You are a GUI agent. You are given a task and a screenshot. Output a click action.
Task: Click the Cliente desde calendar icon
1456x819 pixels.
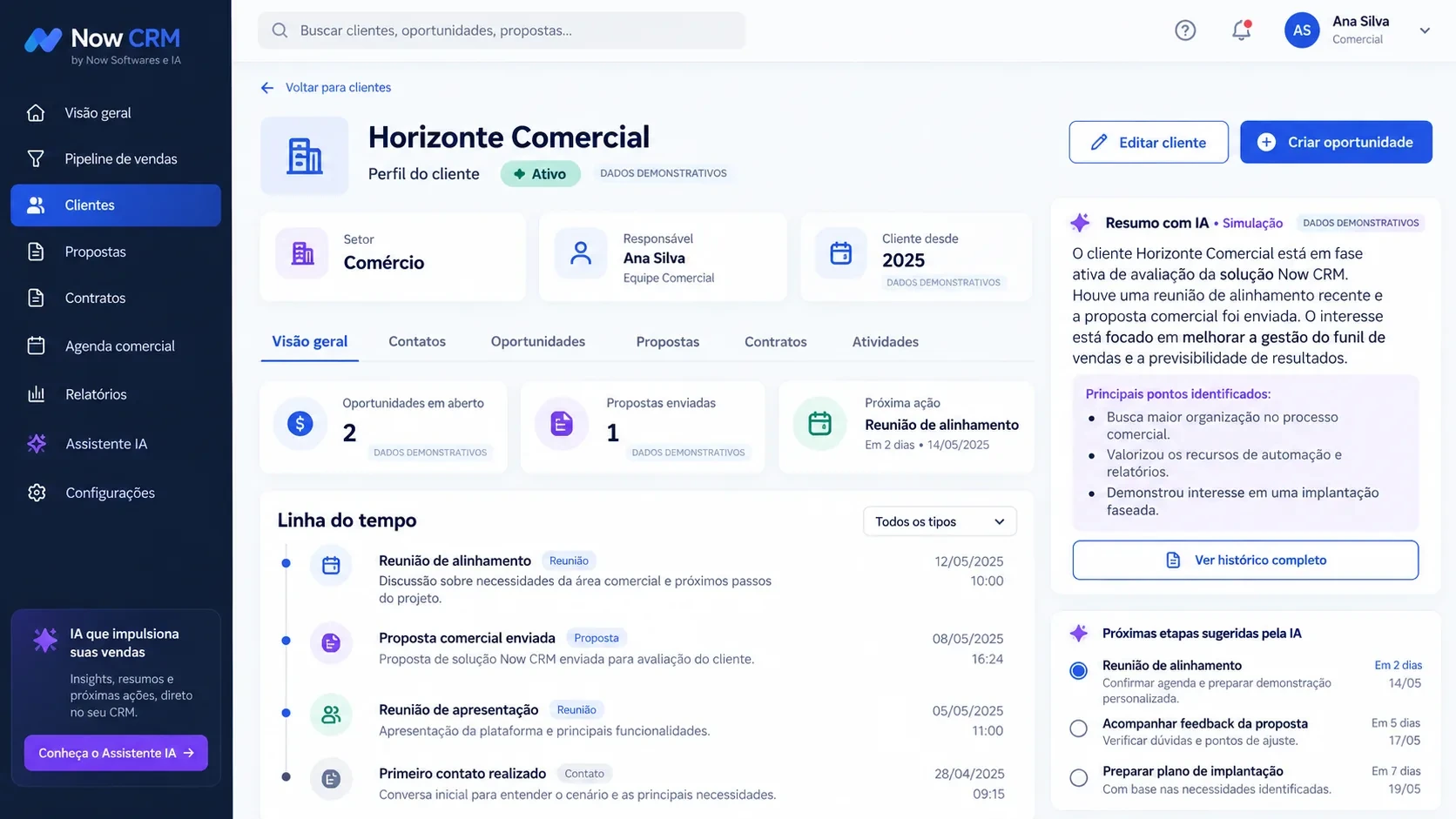840,253
